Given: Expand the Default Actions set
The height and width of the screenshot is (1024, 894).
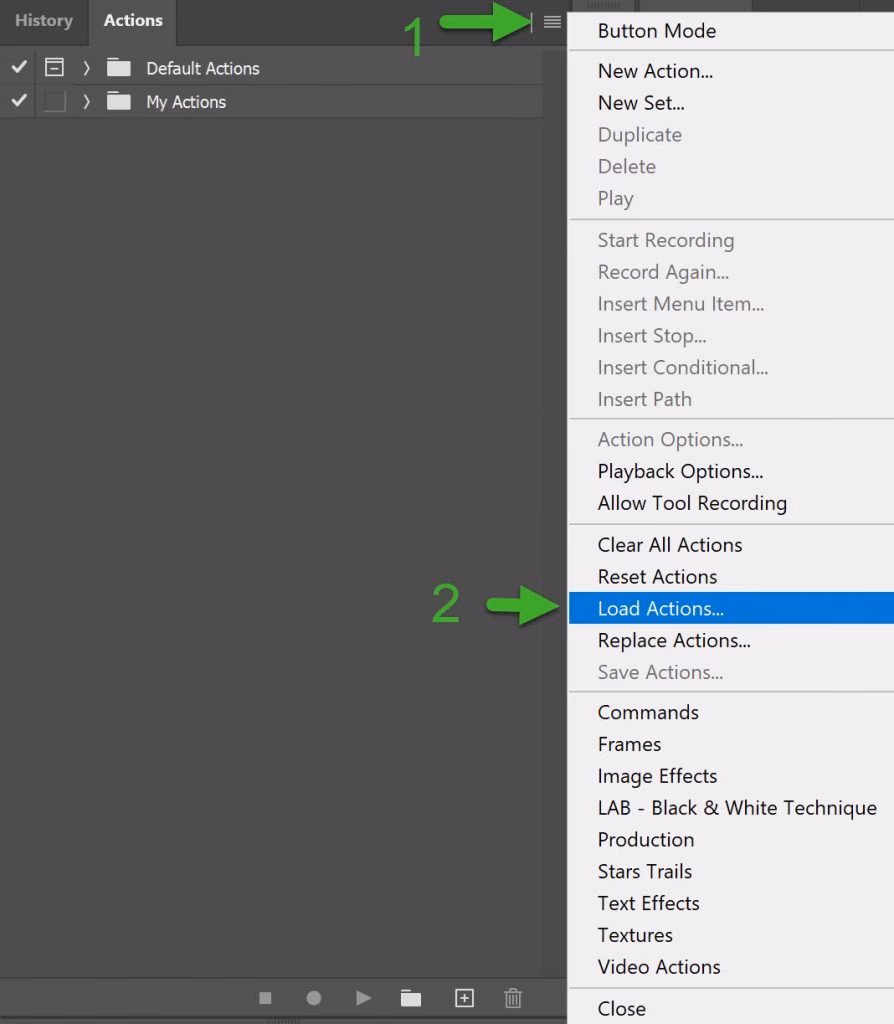Looking at the screenshot, I should (85, 67).
